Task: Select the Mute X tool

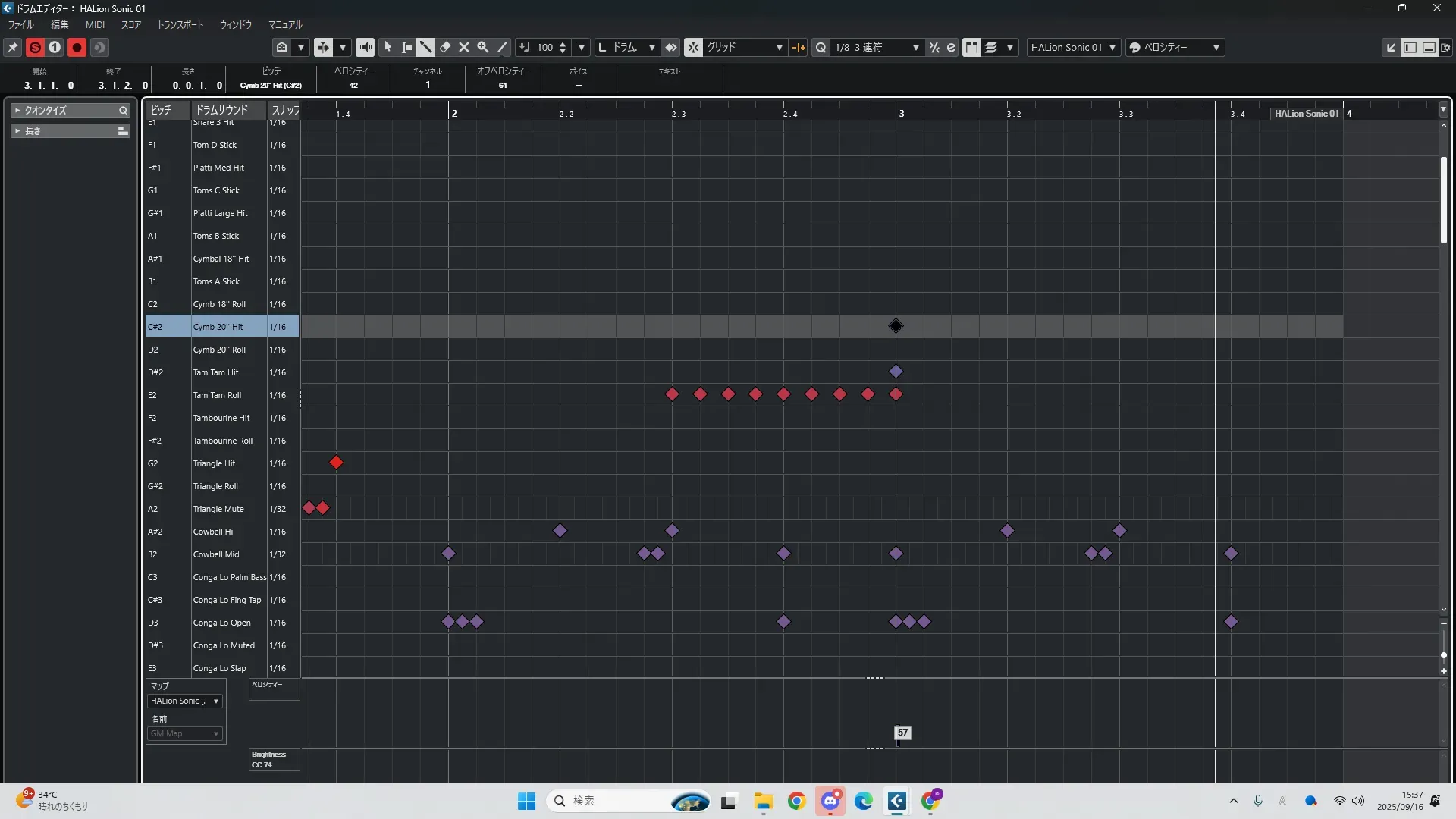Action: point(464,47)
